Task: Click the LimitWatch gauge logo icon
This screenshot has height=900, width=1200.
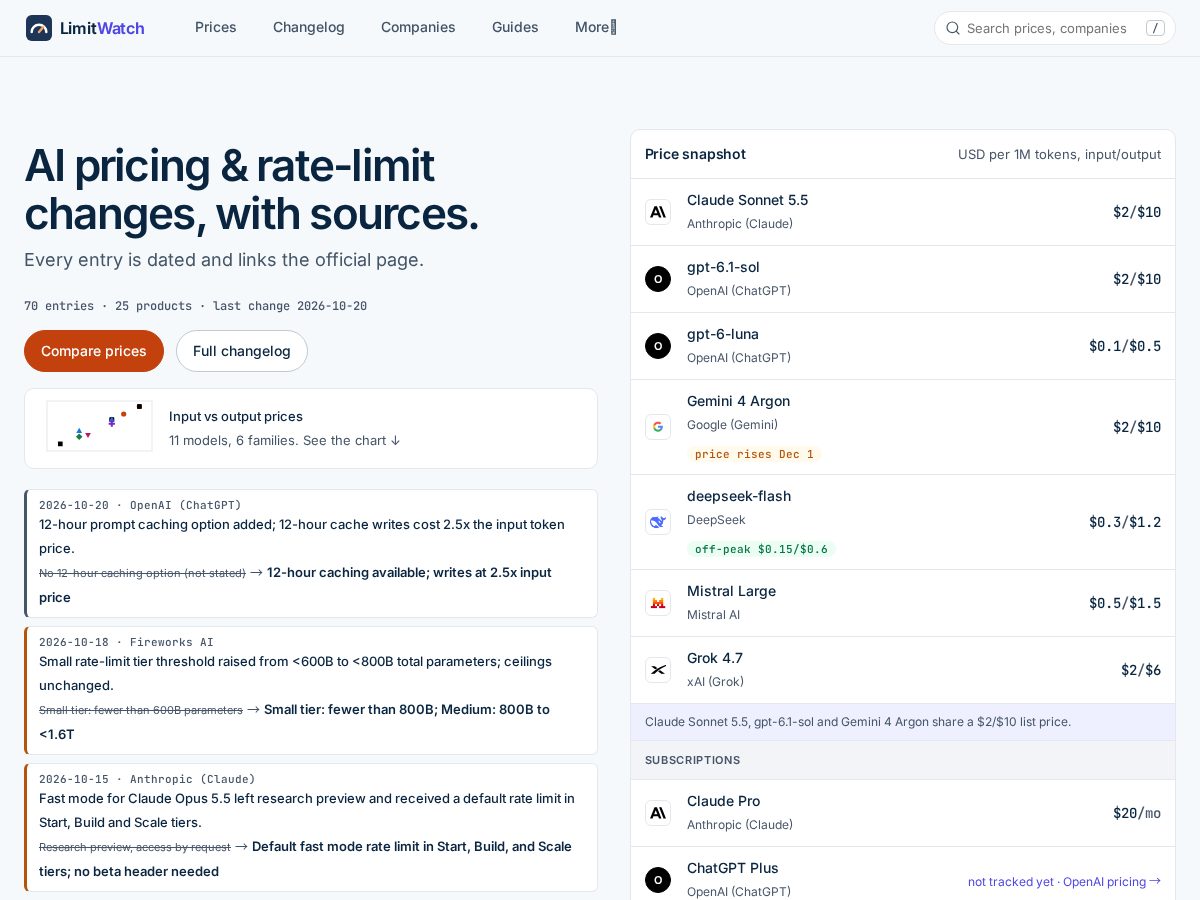Action: click(x=39, y=28)
